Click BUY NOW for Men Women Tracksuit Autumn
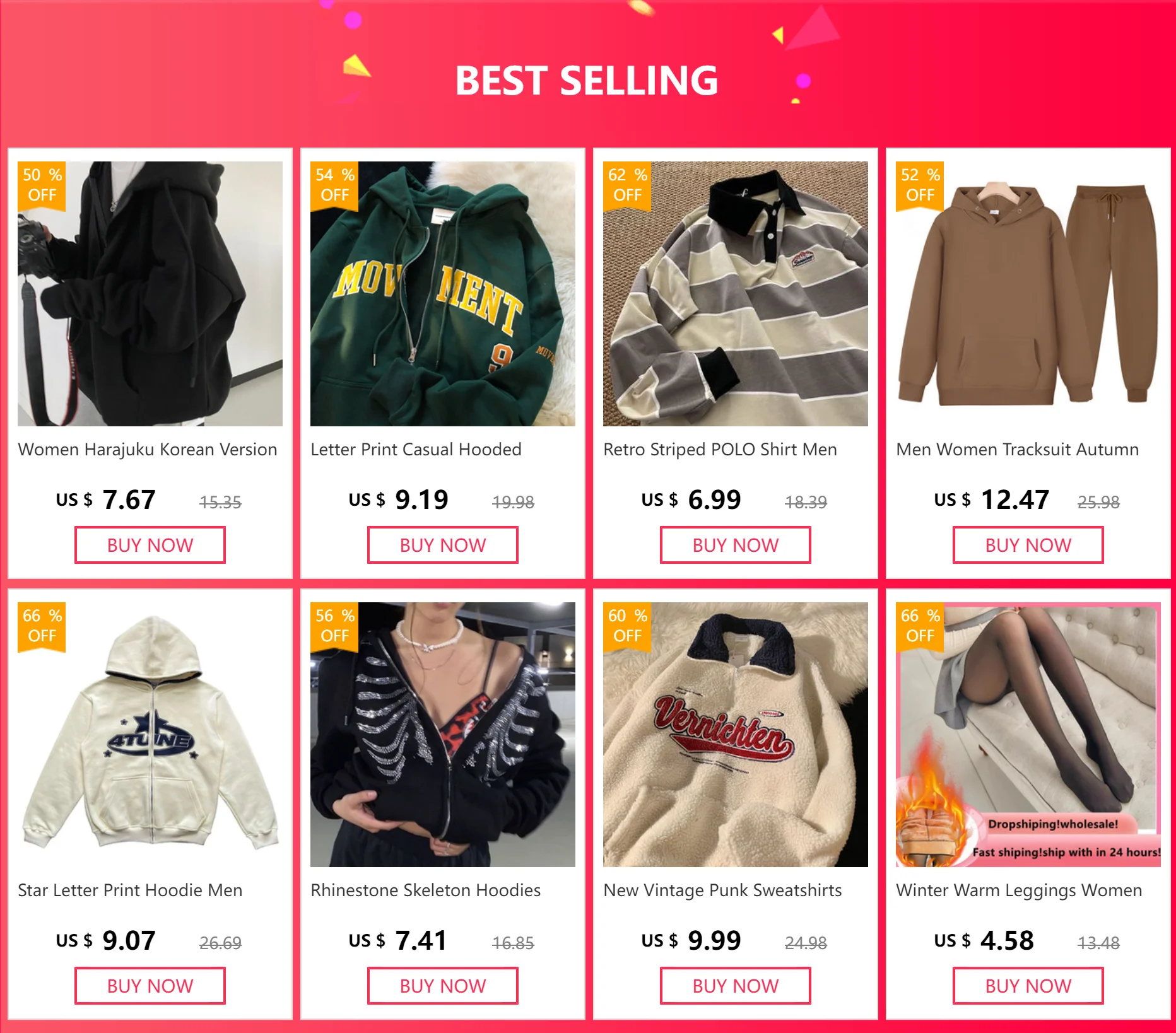This screenshot has width=1176, height=1033. (1028, 545)
